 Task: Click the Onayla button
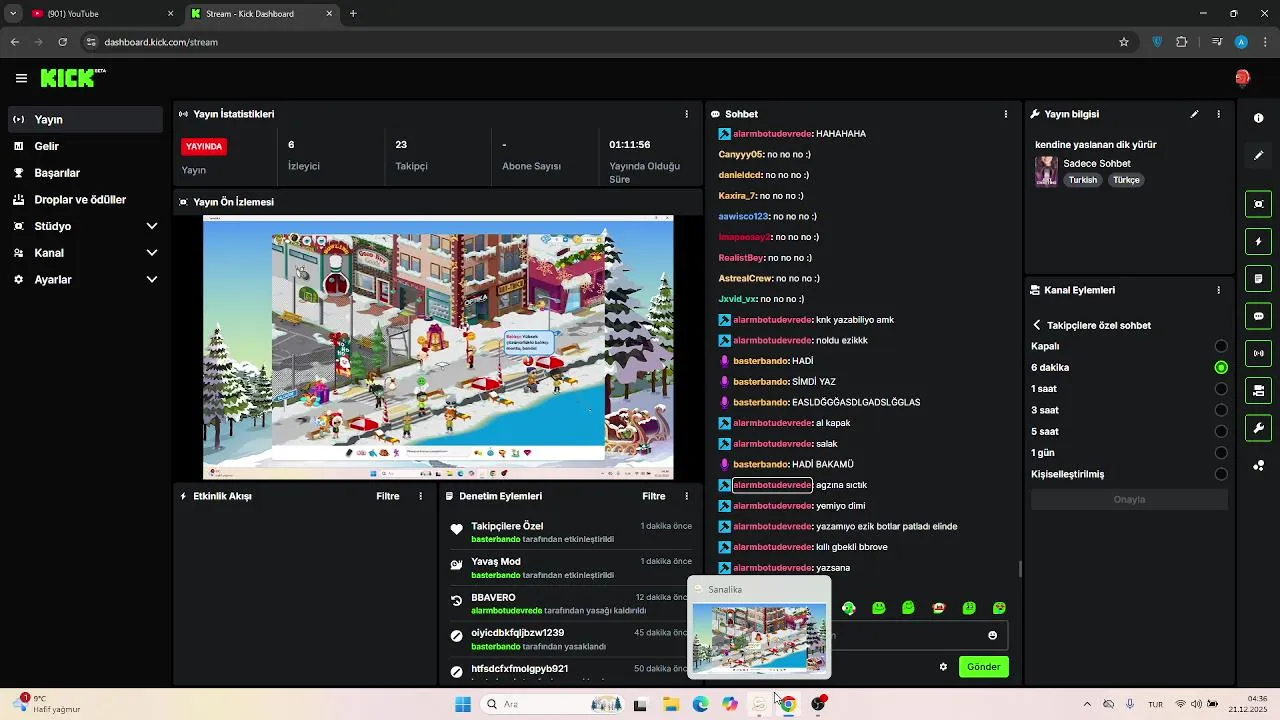click(x=1129, y=499)
